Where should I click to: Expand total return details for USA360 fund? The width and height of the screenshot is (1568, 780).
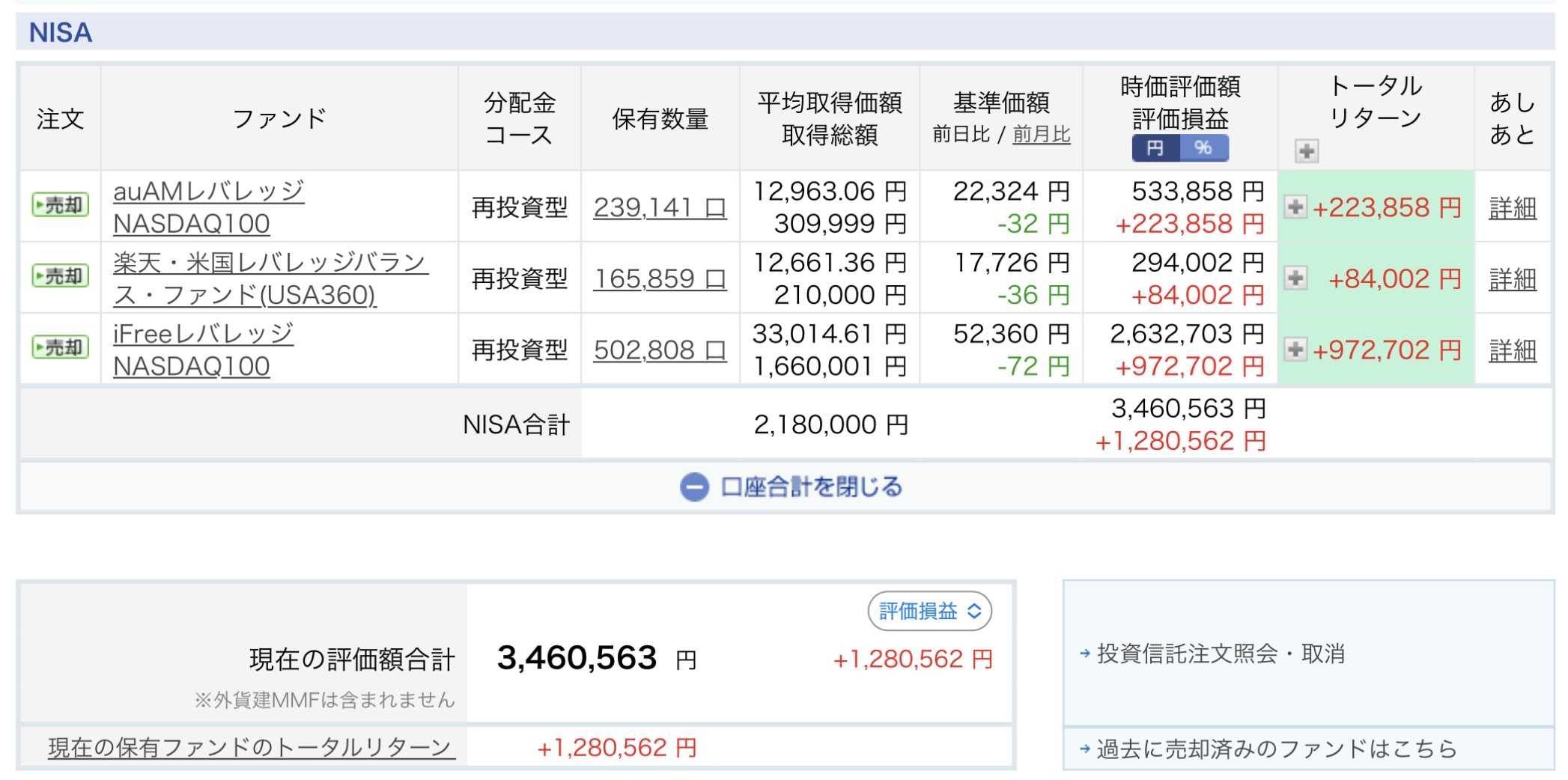(x=1295, y=278)
